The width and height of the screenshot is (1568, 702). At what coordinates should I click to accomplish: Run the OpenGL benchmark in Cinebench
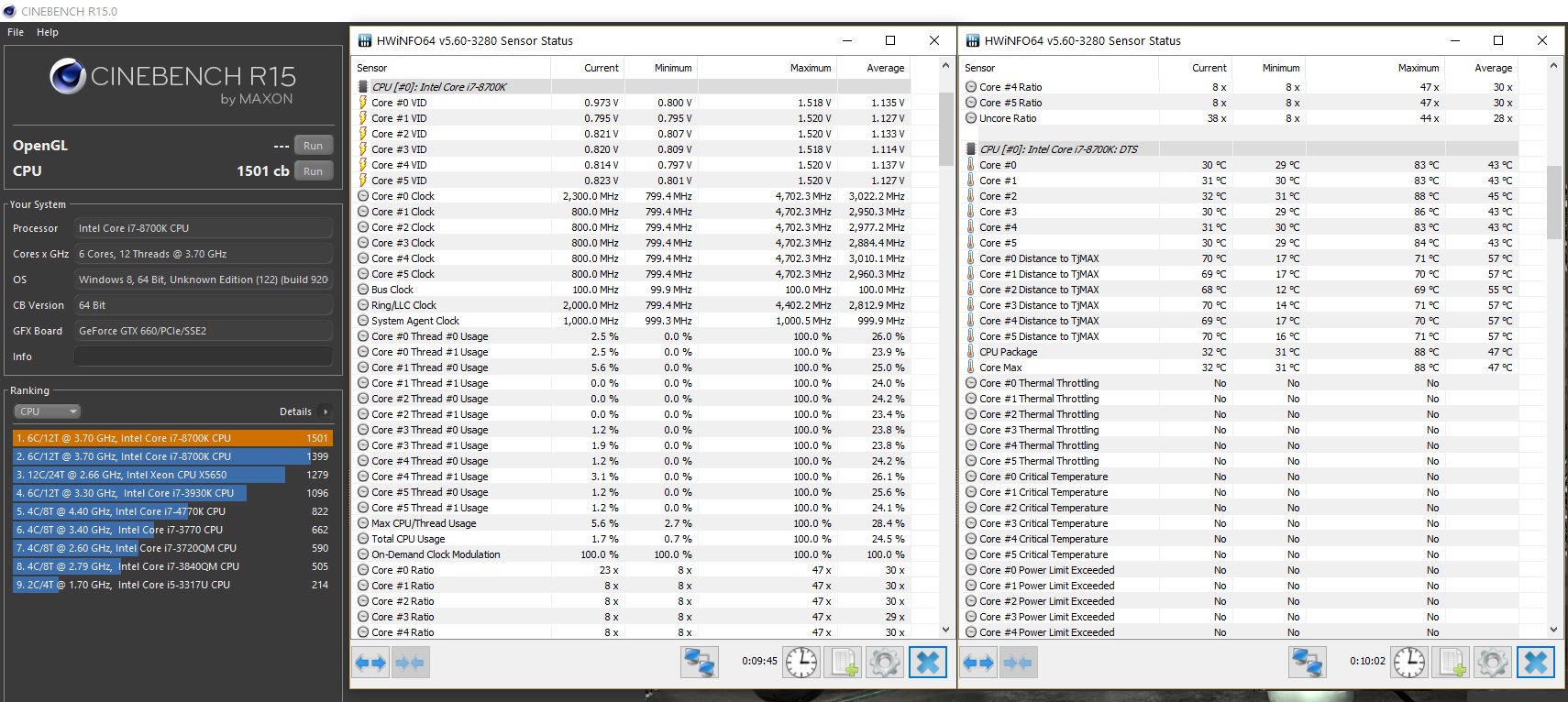coord(313,146)
